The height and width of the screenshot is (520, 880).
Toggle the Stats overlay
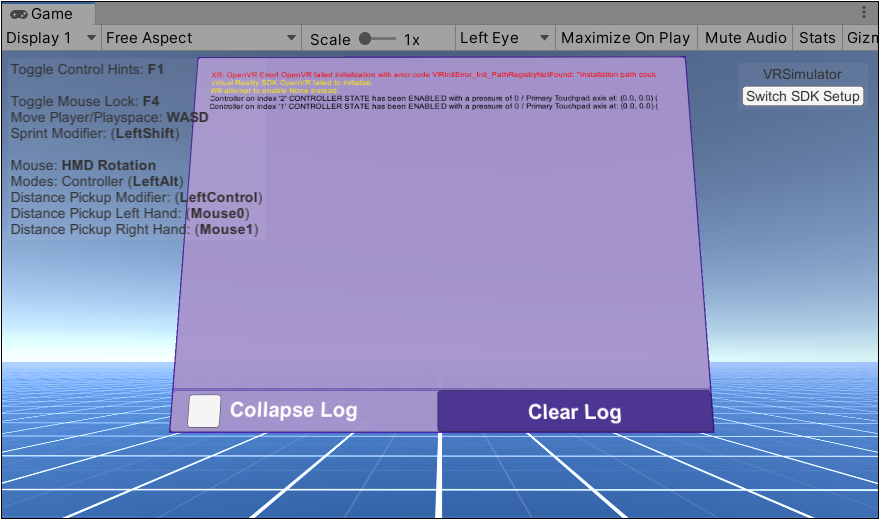817,38
